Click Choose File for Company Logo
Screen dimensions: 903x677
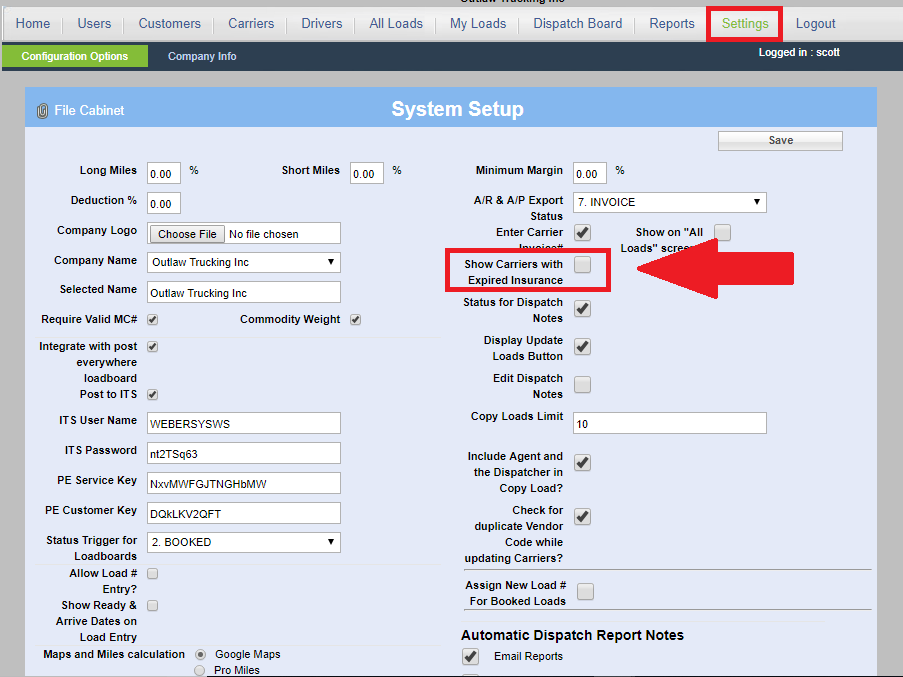point(187,234)
